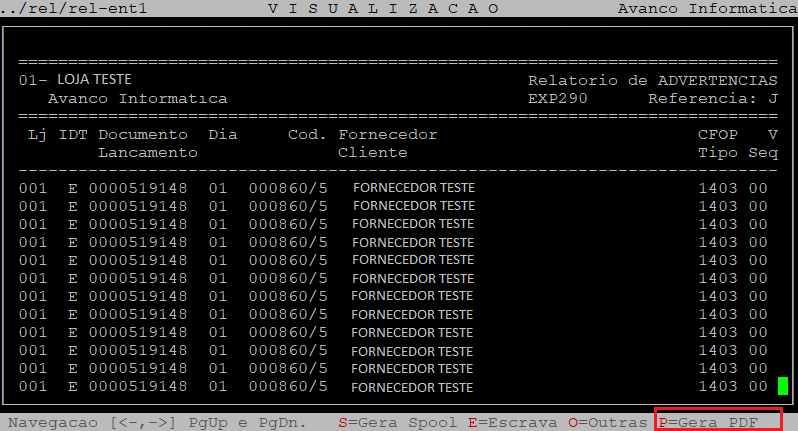The height and width of the screenshot is (431, 798).
Task: Select document number in the last row
Action: pos(137,386)
